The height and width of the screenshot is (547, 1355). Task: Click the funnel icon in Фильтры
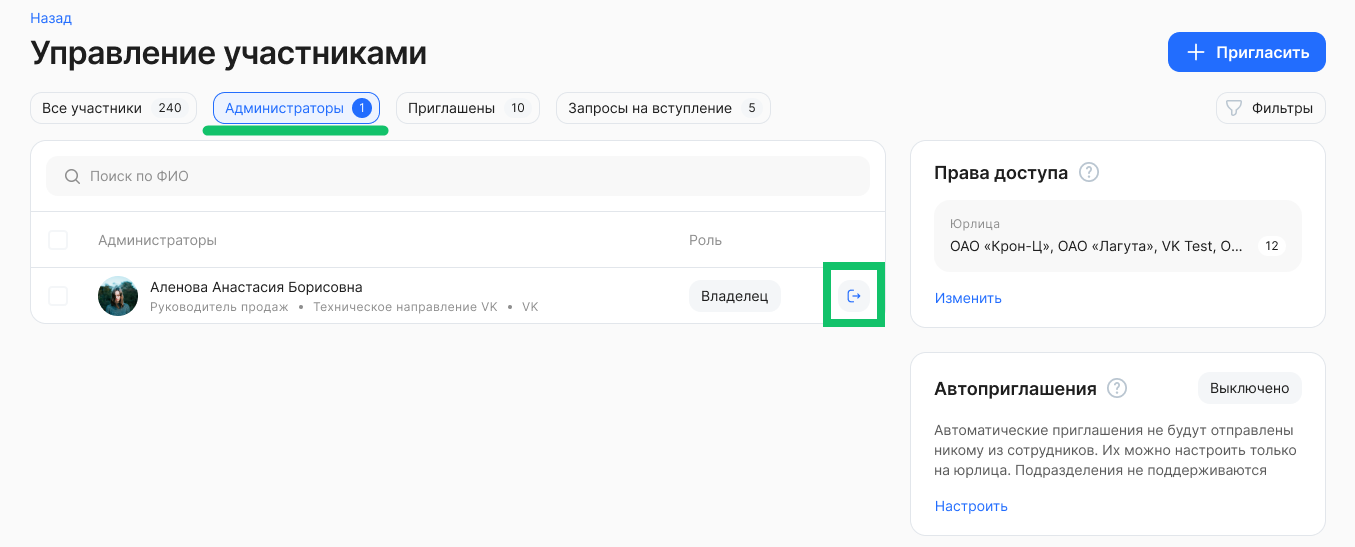(x=1234, y=108)
